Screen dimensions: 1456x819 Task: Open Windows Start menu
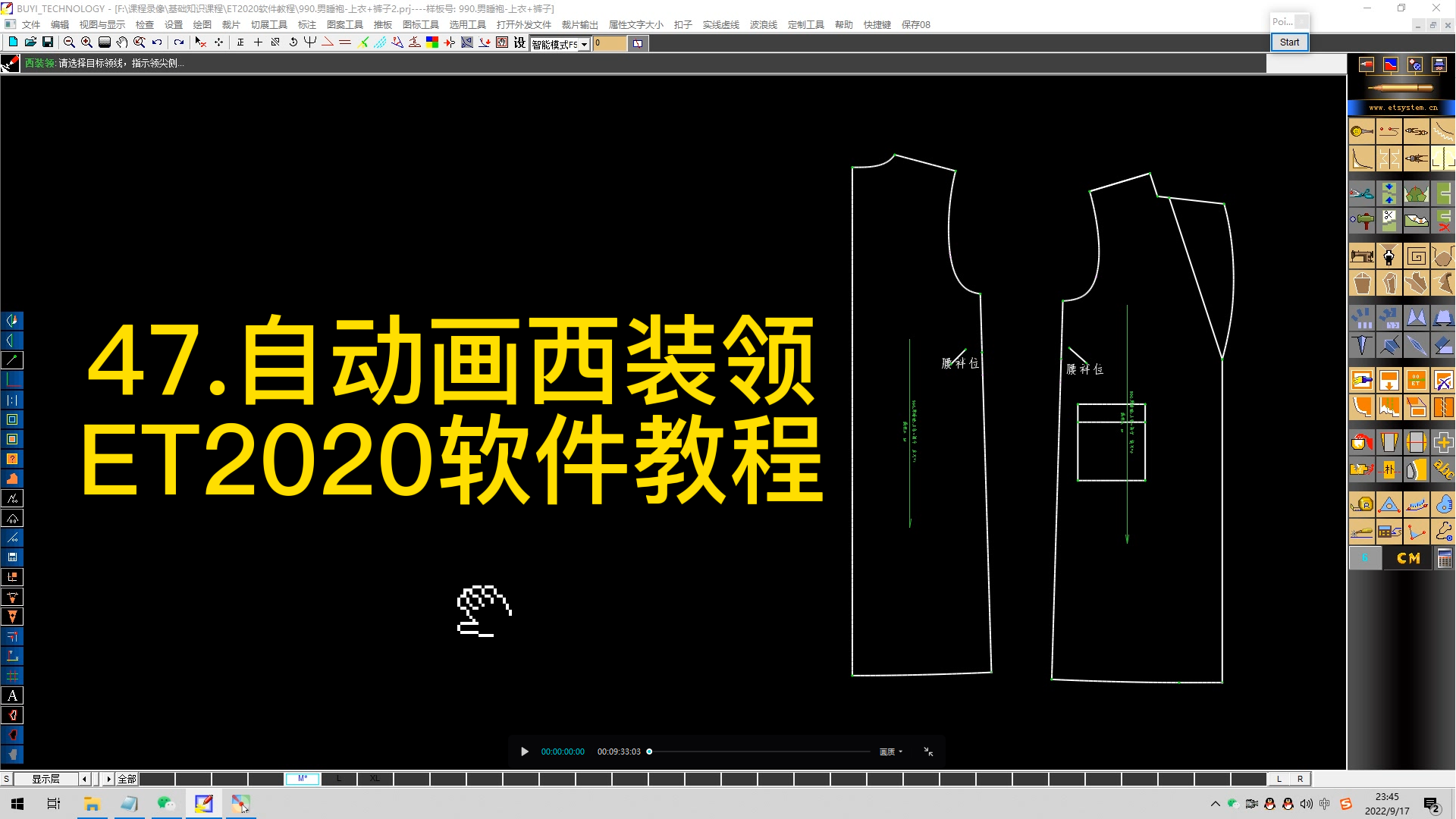[17, 804]
